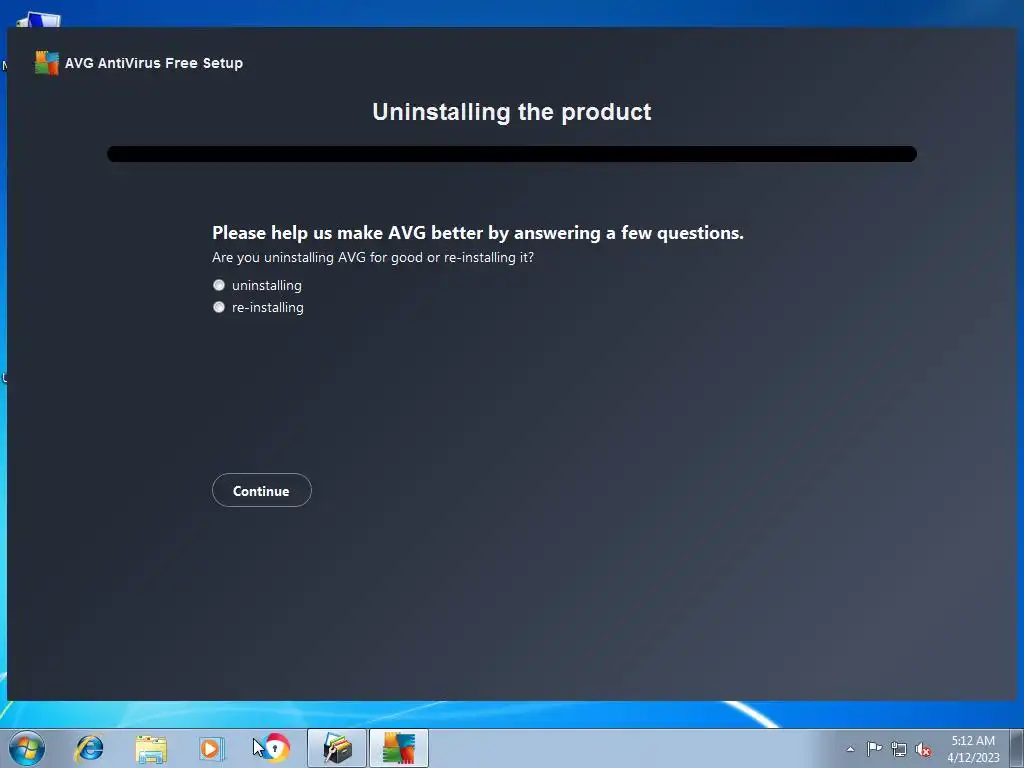
Task: Open network status tray icon
Action: 899,749
